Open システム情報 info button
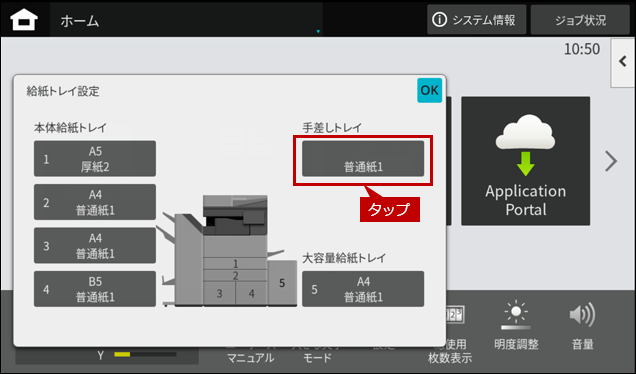 coord(476,20)
